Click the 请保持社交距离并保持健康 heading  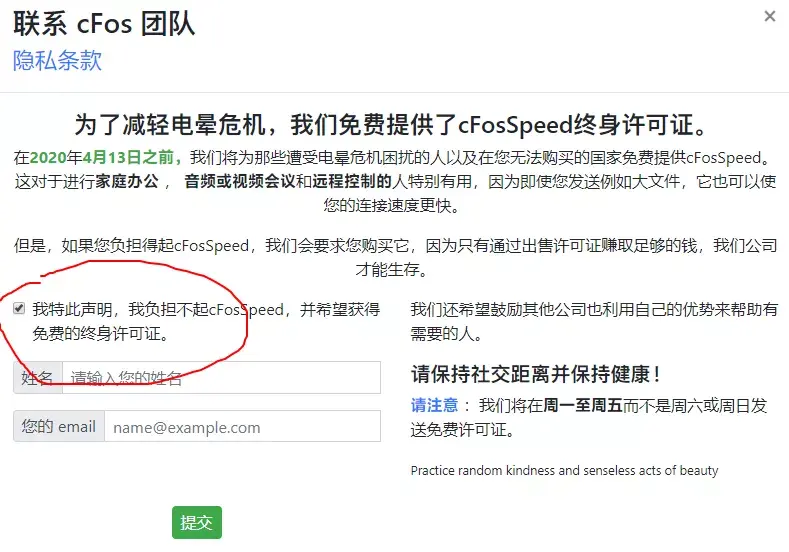(535, 374)
